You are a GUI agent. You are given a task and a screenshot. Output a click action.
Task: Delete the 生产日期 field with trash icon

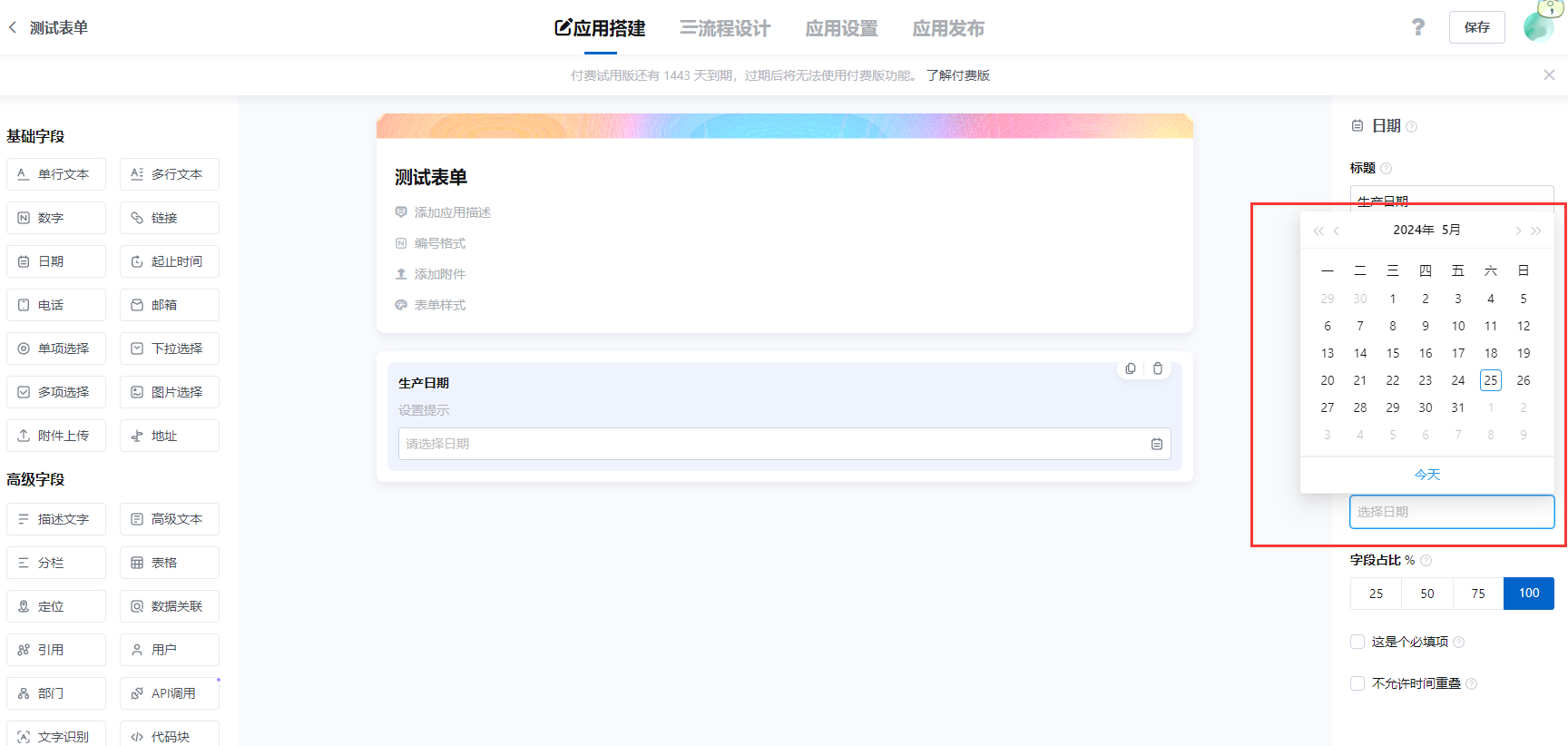tap(1158, 368)
